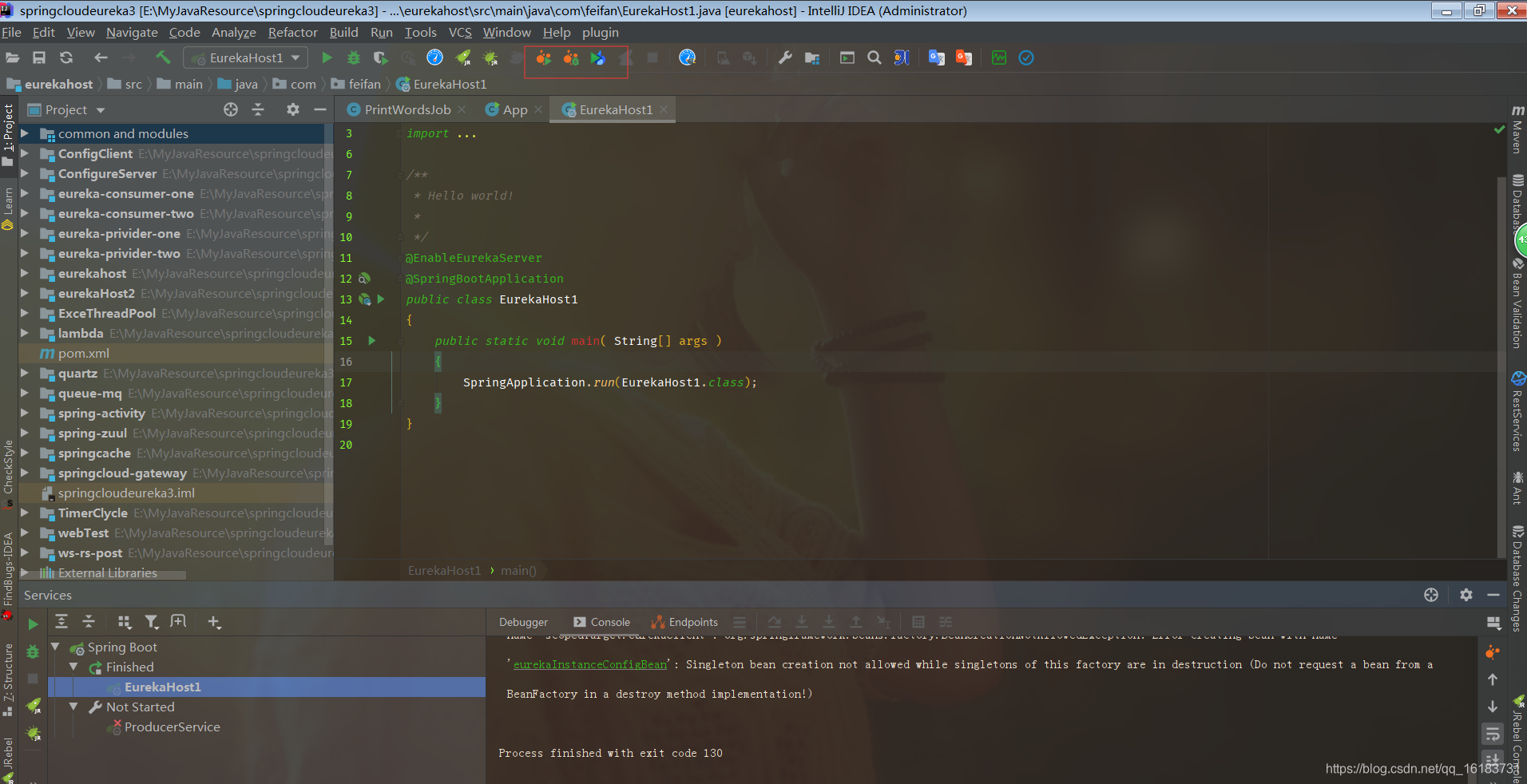
Task: Click run gutter arrow beside main method
Action: 372,340
